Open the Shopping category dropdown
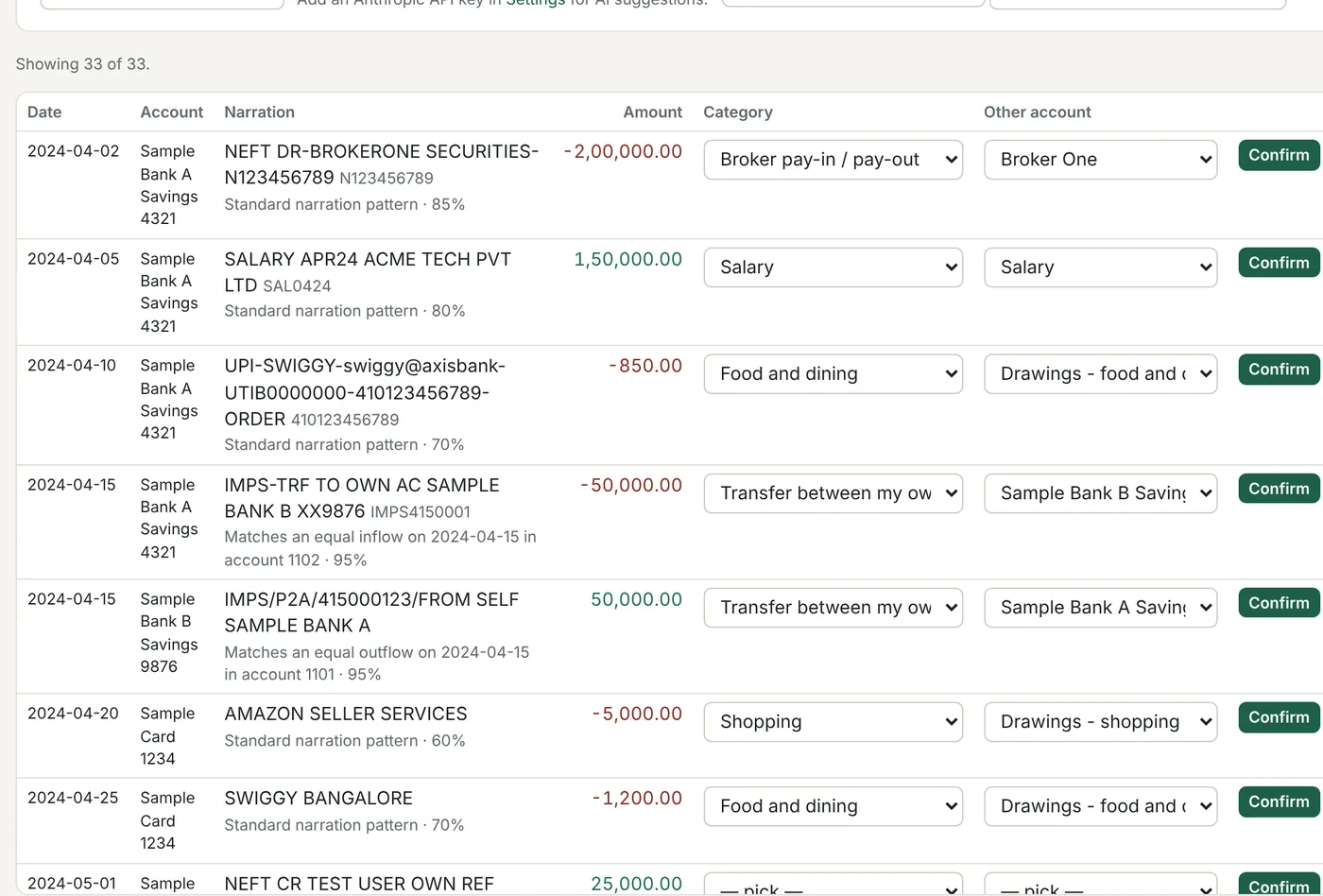1323x896 pixels. click(x=833, y=722)
